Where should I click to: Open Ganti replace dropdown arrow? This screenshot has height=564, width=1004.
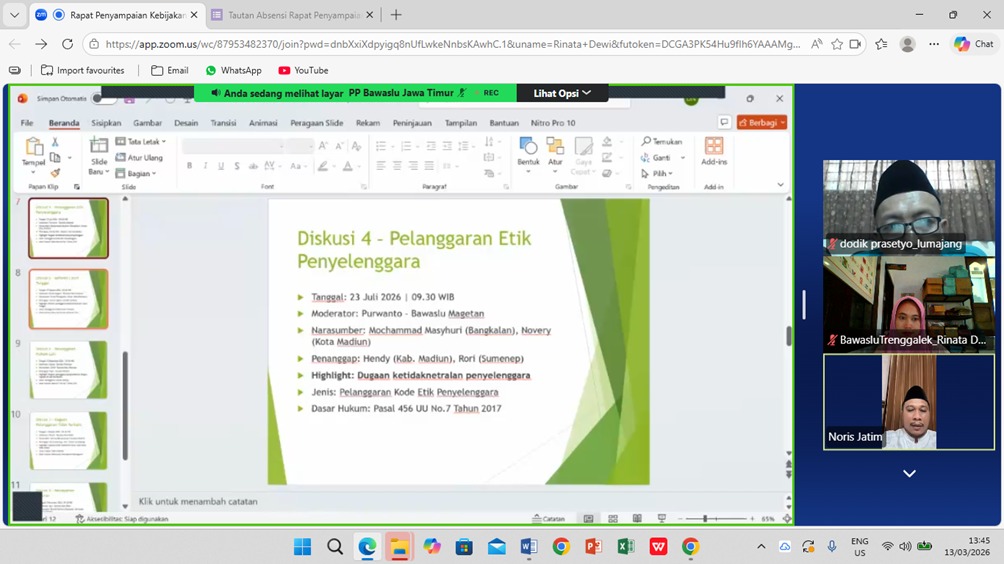[x=683, y=157]
